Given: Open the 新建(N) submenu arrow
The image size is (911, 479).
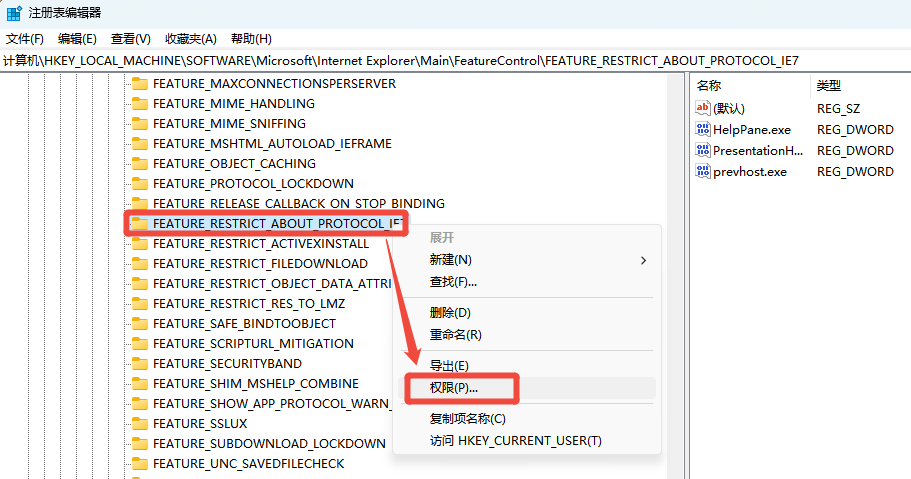Looking at the screenshot, I should click(x=643, y=260).
